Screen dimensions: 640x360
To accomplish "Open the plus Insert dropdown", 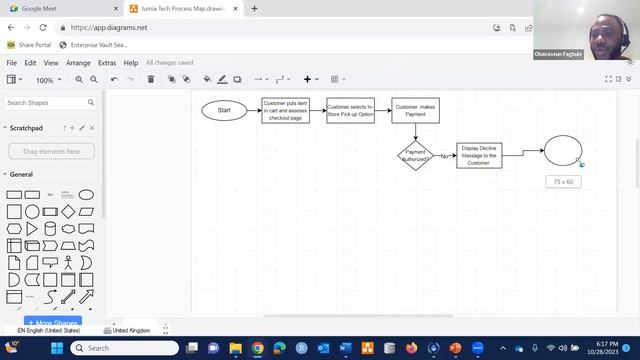I will [311, 79].
